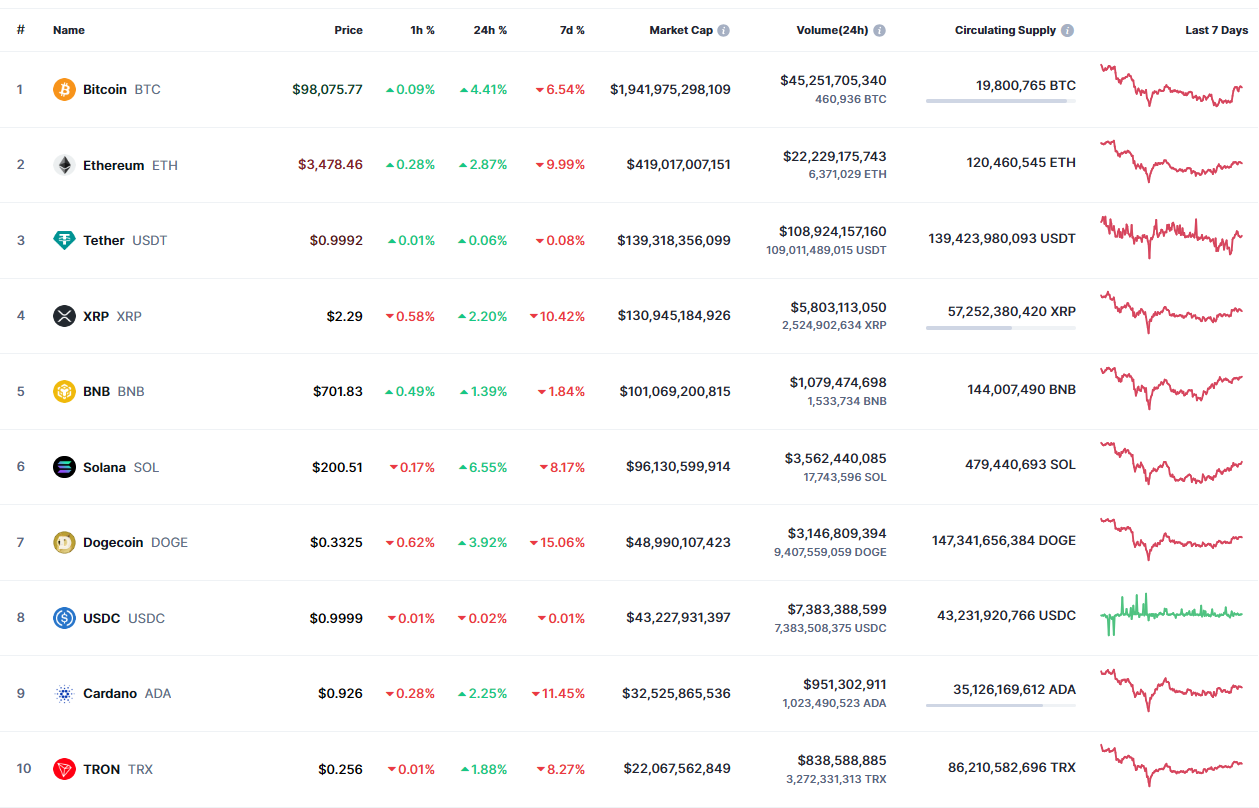
Task: Click the XRP coin logo icon
Action: [64, 316]
